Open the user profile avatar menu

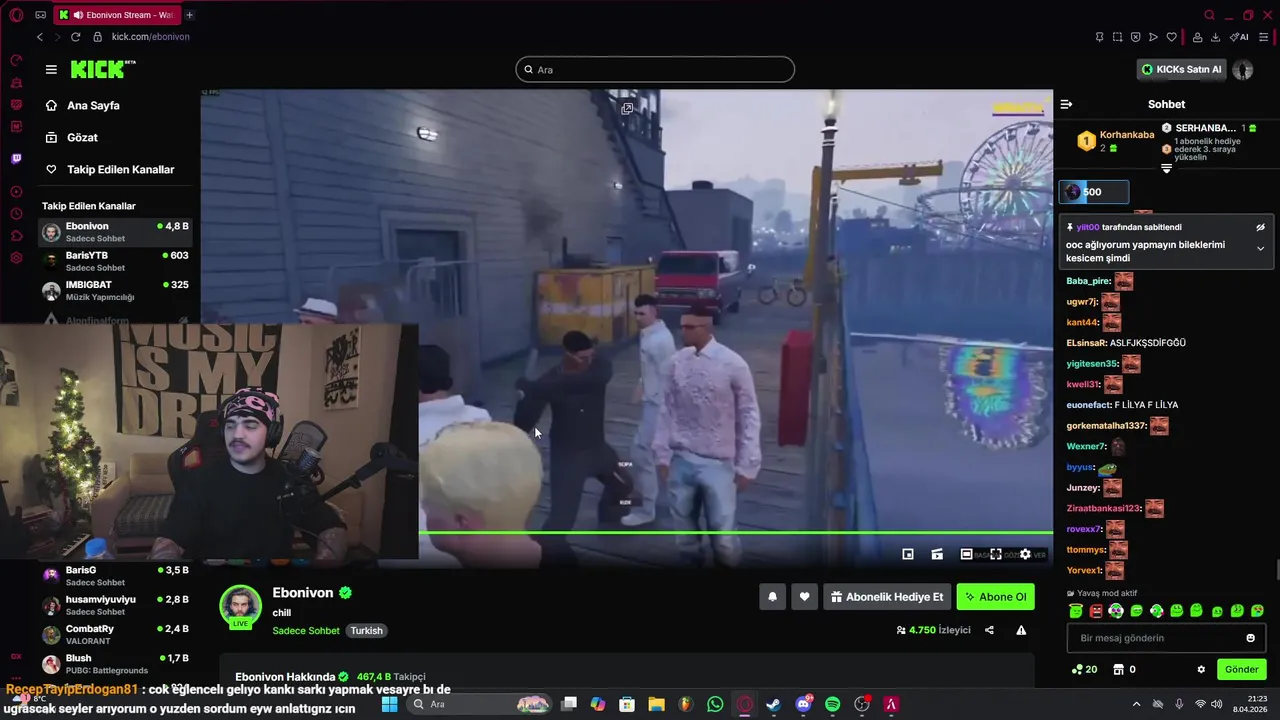[1243, 69]
